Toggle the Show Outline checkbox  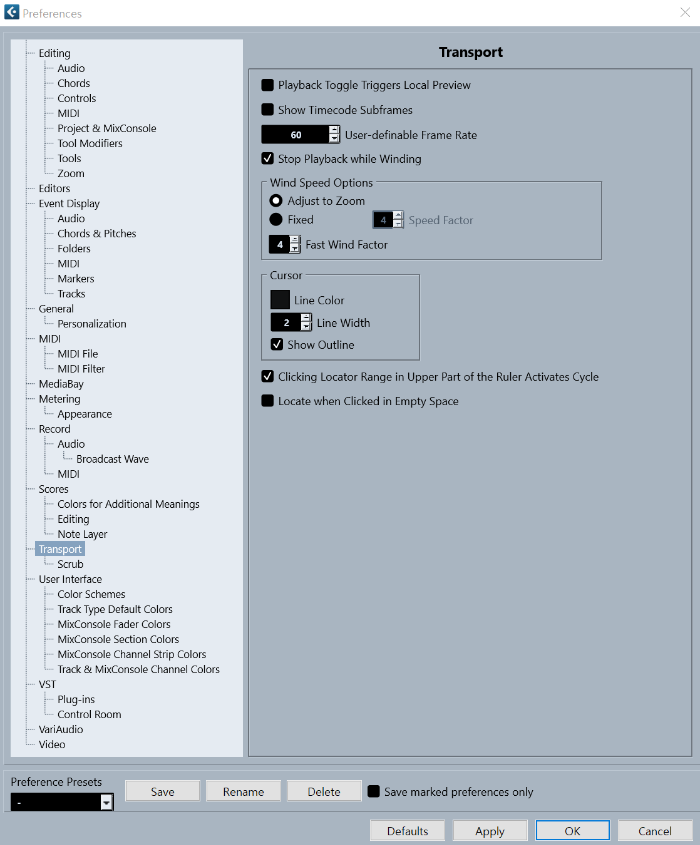coord(277,344)
